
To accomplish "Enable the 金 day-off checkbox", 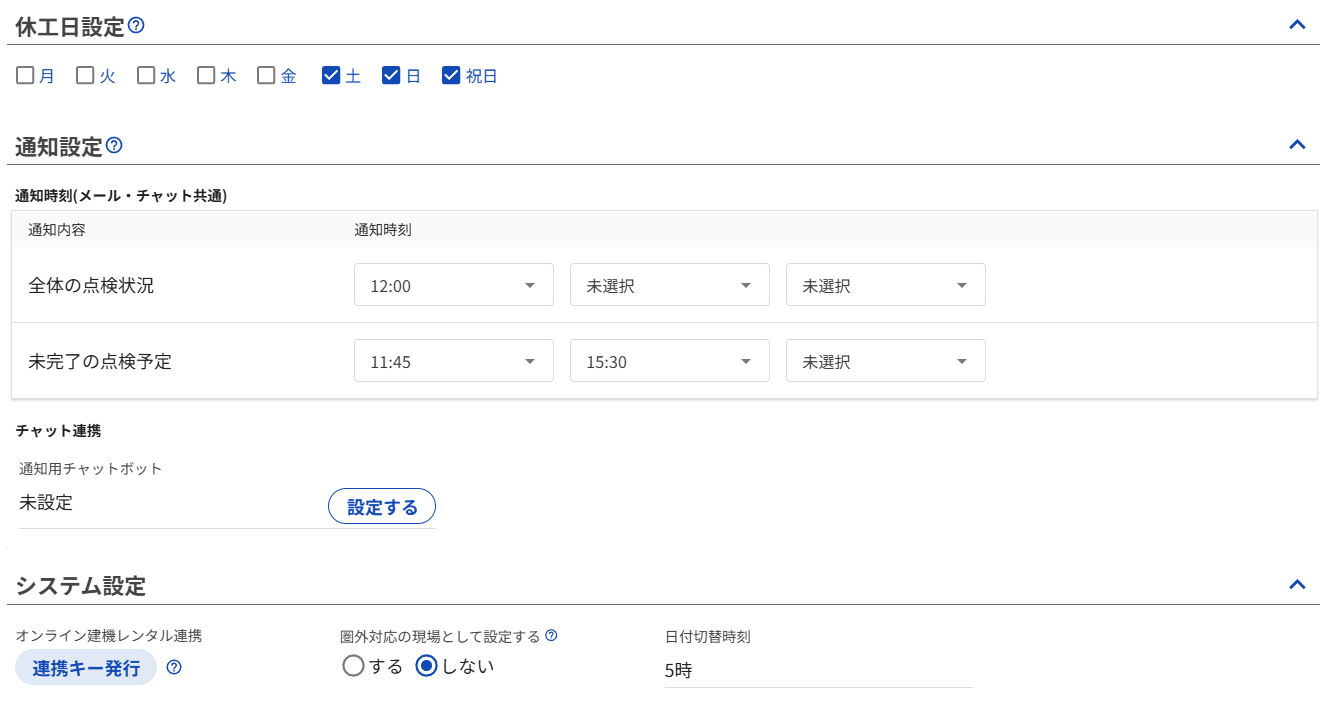I will [x=266, y=75].
